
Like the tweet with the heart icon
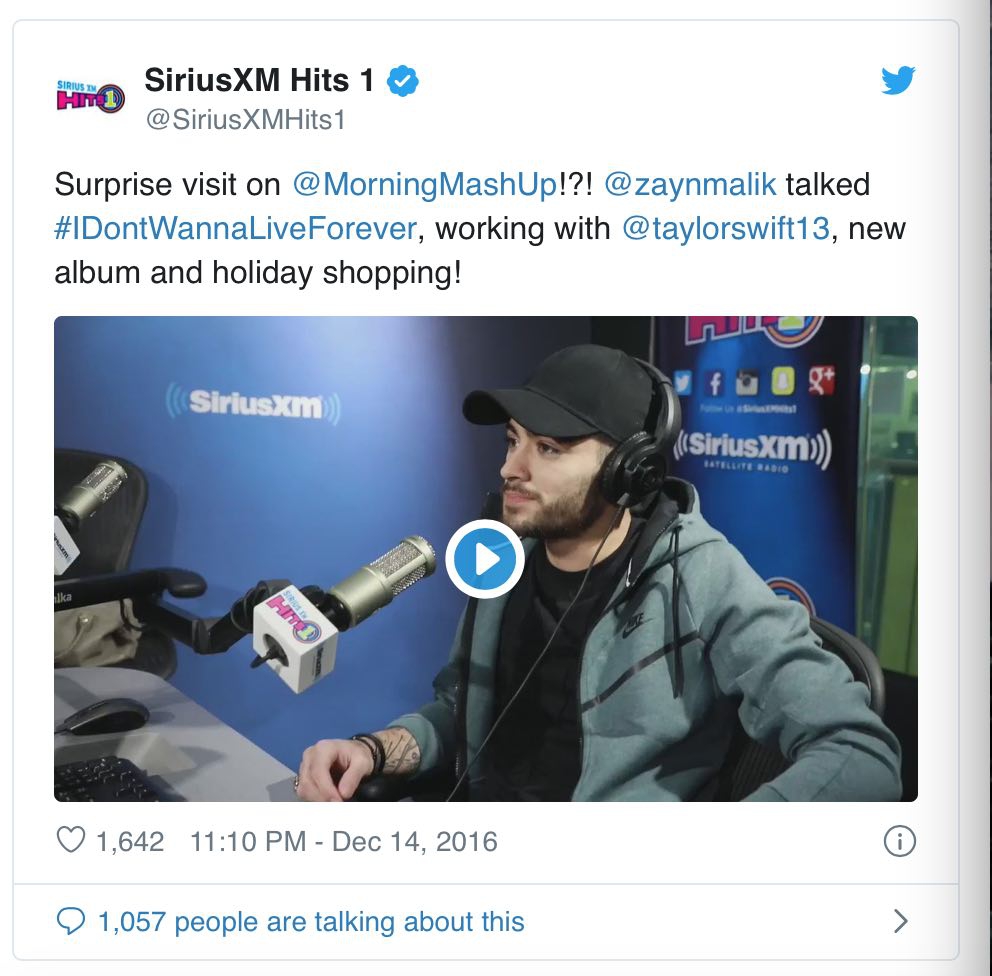click(x=71, y=841)
